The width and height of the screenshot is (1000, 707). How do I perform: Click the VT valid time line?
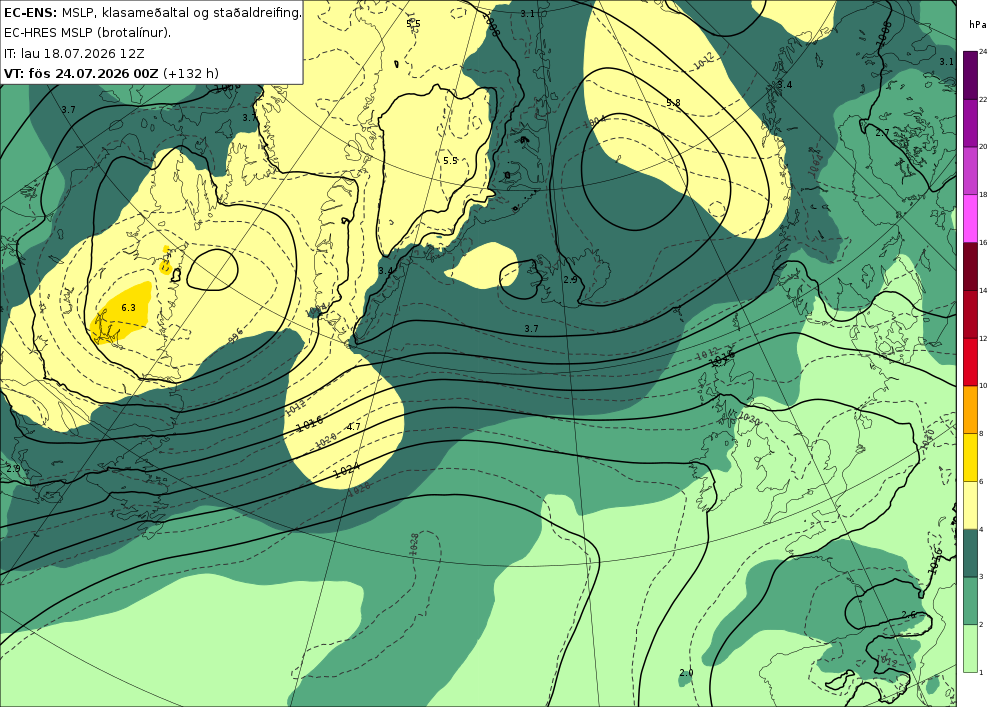[111, 73]
